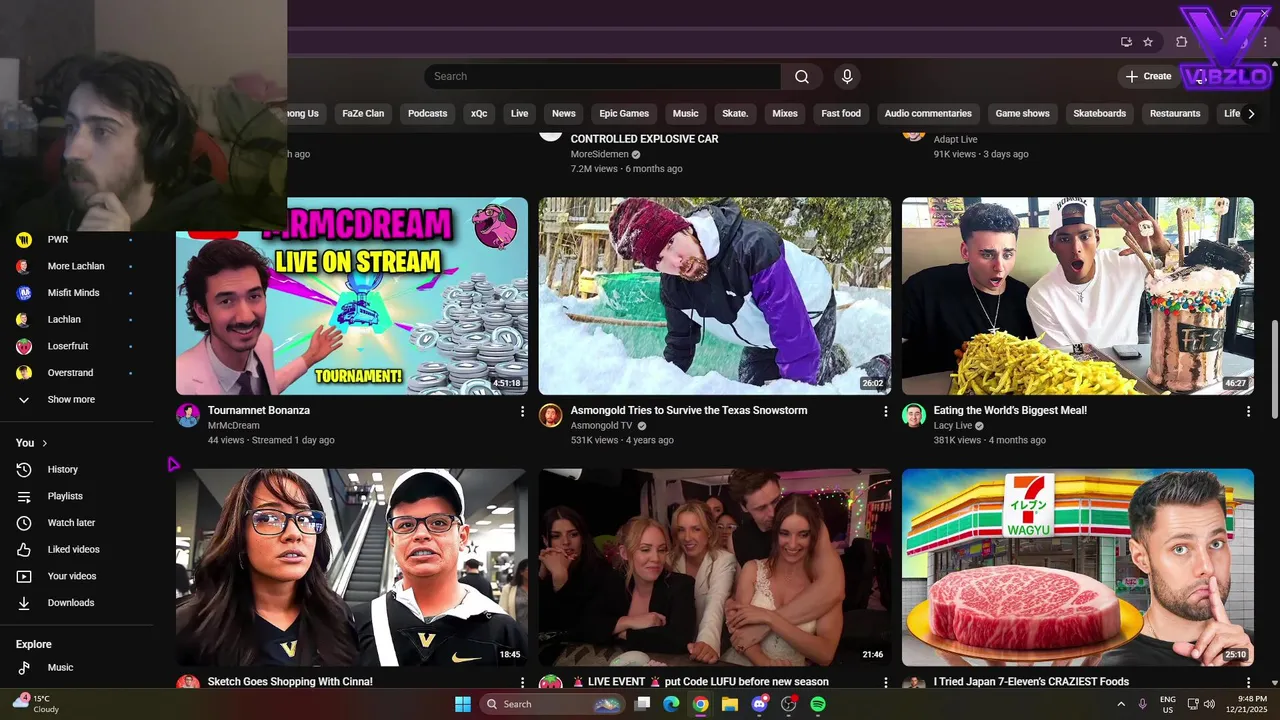This screenshot has width=1280, height=720.
Task: Bookmark this page with the star icon
Action: pos(1148,42)
